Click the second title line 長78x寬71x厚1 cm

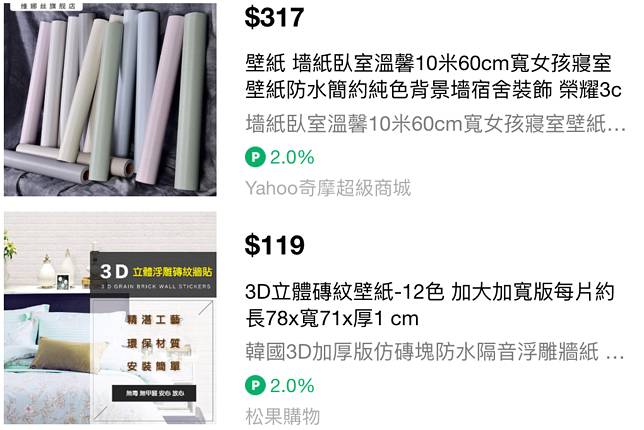[x=332, y=318]
